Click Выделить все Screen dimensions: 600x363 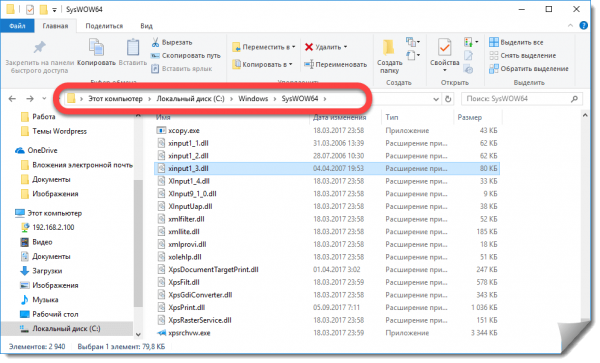coord(516,42)
